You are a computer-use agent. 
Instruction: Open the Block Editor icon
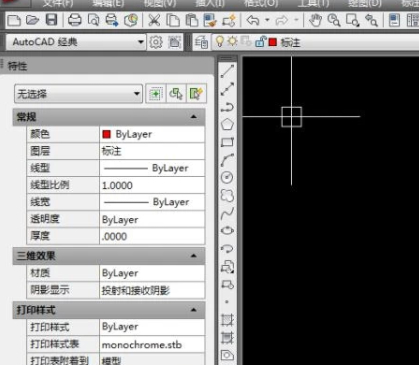[229, 20]
